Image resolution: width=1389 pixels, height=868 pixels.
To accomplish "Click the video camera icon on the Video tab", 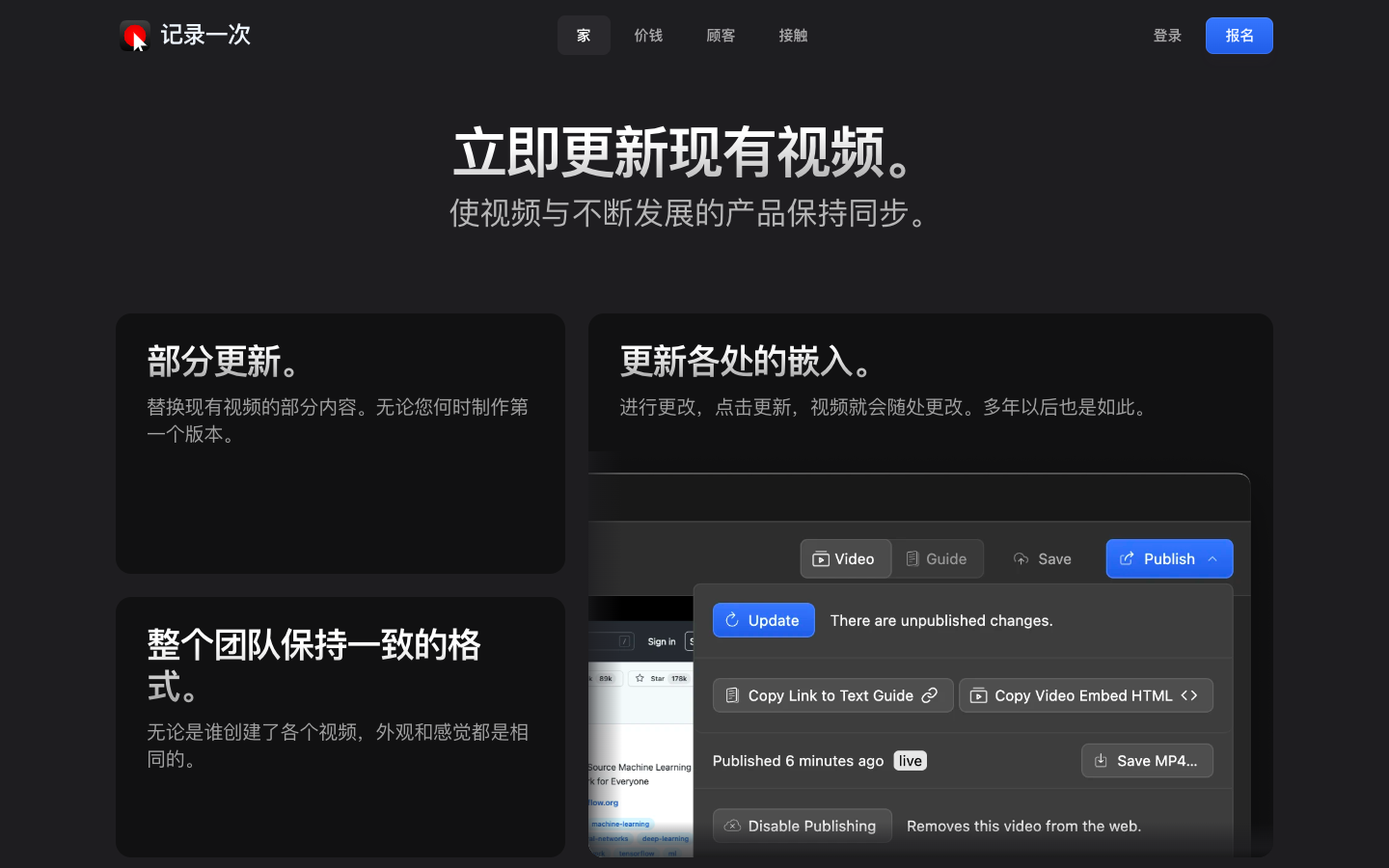I will coord(820,559).
